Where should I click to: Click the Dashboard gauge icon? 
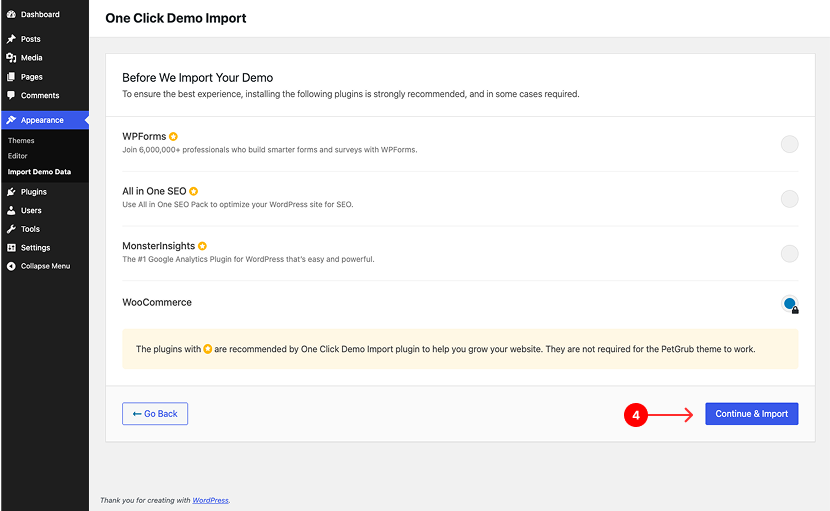11,15
